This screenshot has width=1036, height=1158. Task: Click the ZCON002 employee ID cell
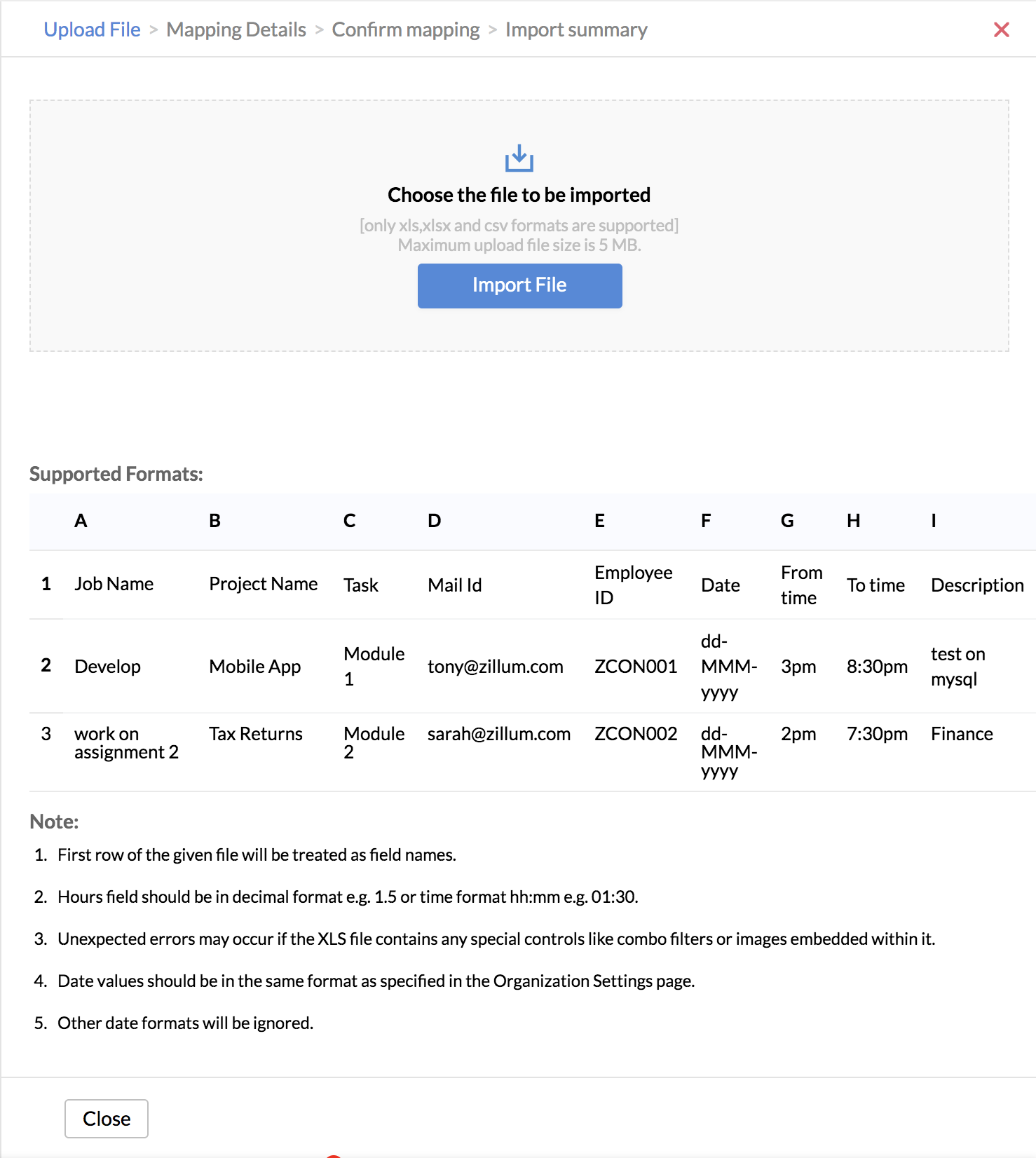tap(636, 734)
